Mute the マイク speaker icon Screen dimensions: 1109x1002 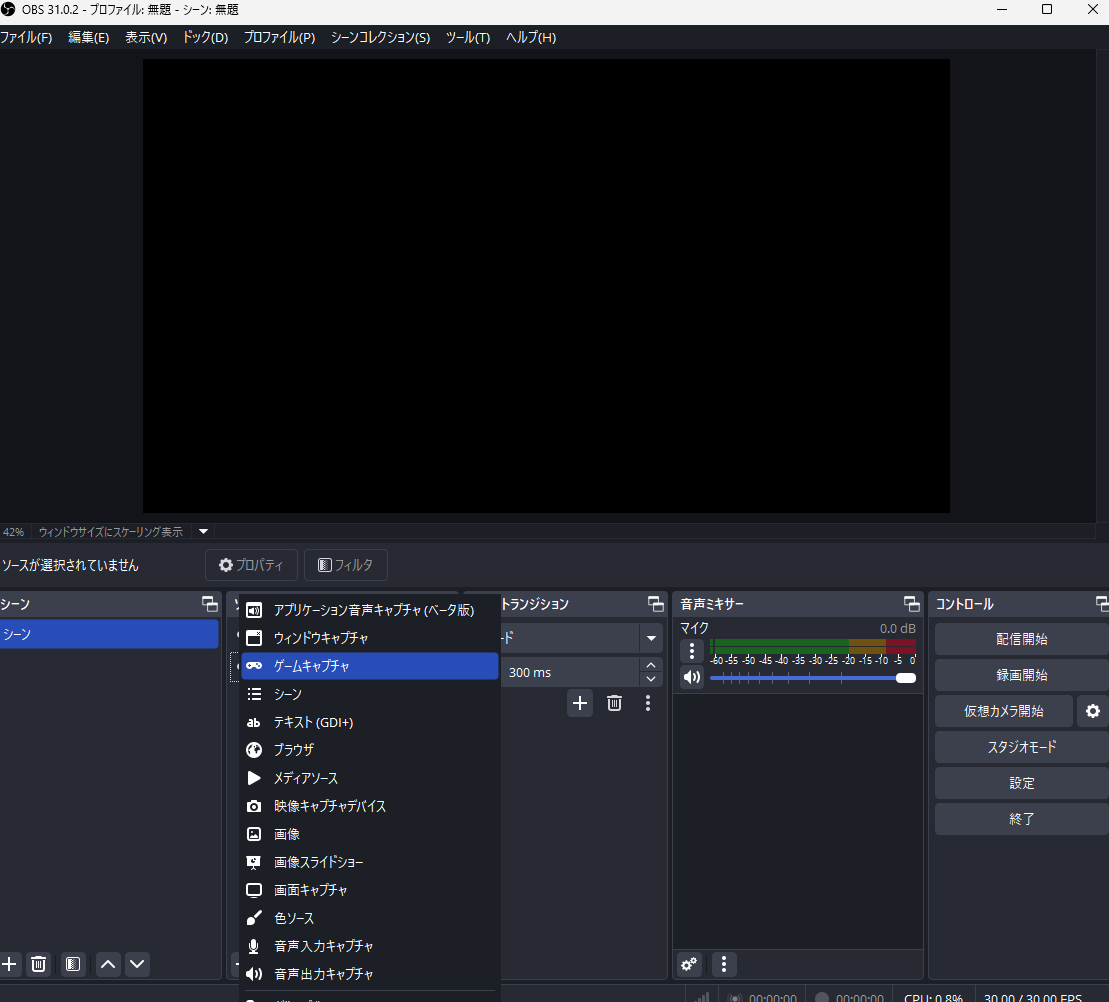pyautogui.click(x=692, y=677)
